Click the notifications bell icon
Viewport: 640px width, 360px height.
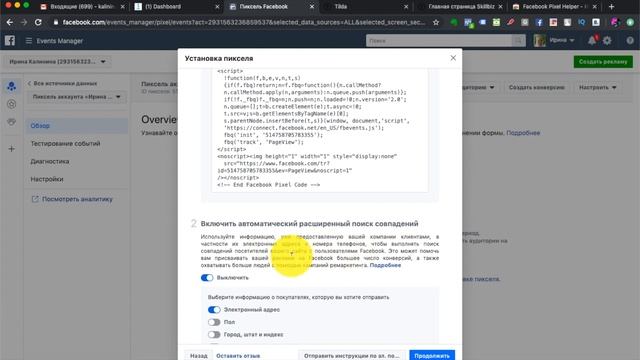(592, 40)
